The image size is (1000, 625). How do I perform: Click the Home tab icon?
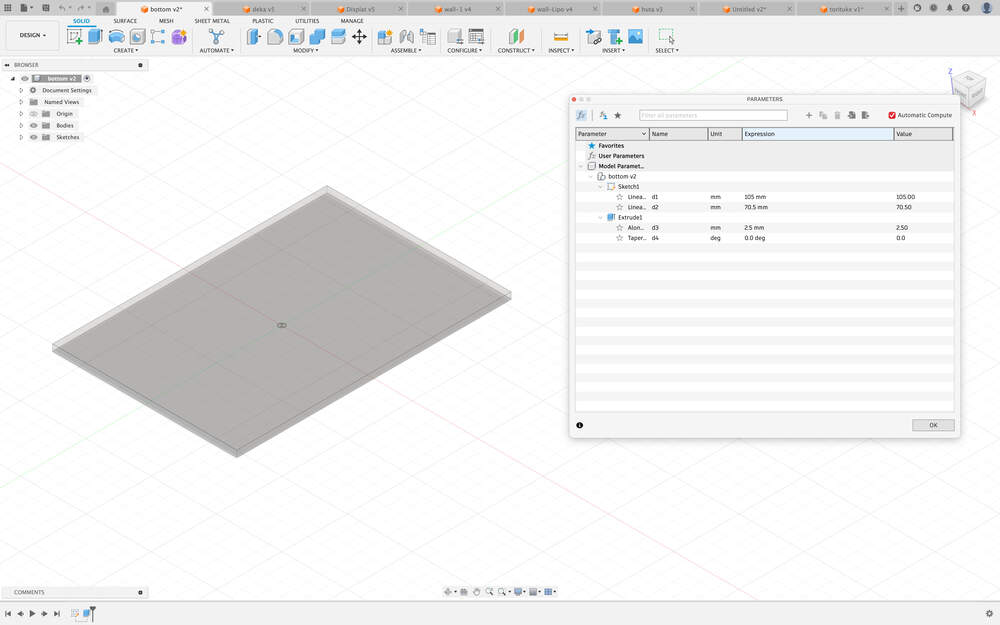(x=106, y=9)
